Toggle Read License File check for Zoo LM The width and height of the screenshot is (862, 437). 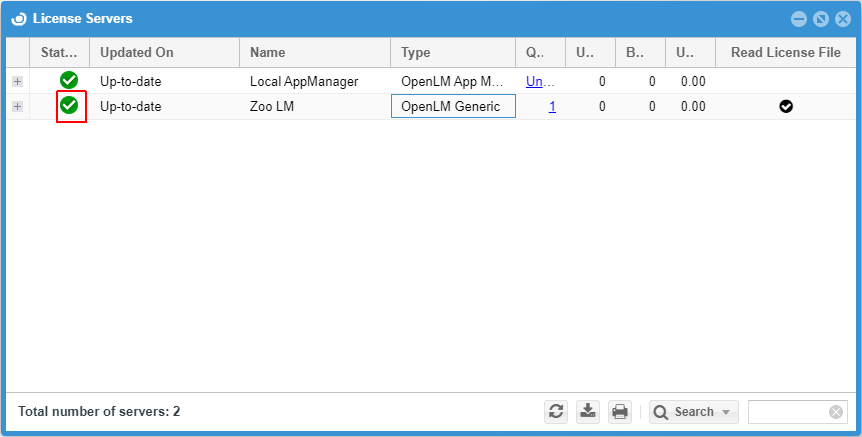[786, 106]
